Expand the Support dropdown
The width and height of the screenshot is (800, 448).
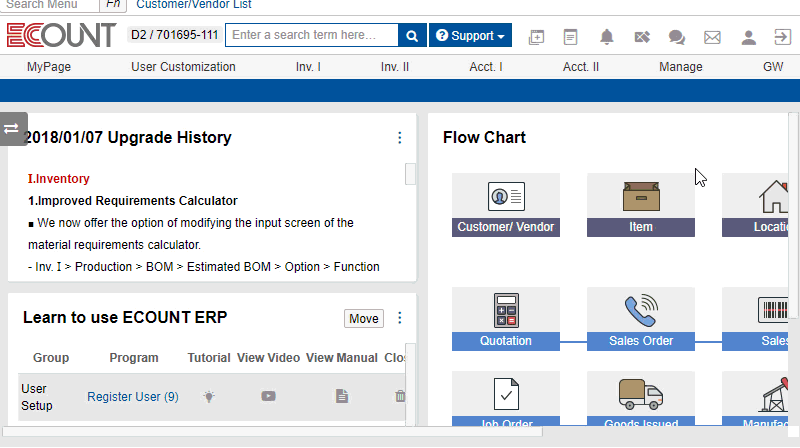pos(470,35)
